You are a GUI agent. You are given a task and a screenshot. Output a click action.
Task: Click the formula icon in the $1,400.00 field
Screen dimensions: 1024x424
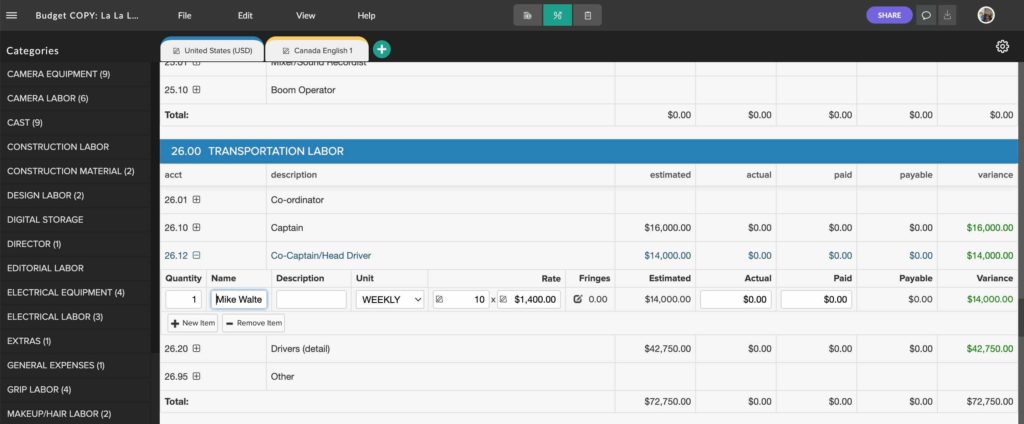503,299
